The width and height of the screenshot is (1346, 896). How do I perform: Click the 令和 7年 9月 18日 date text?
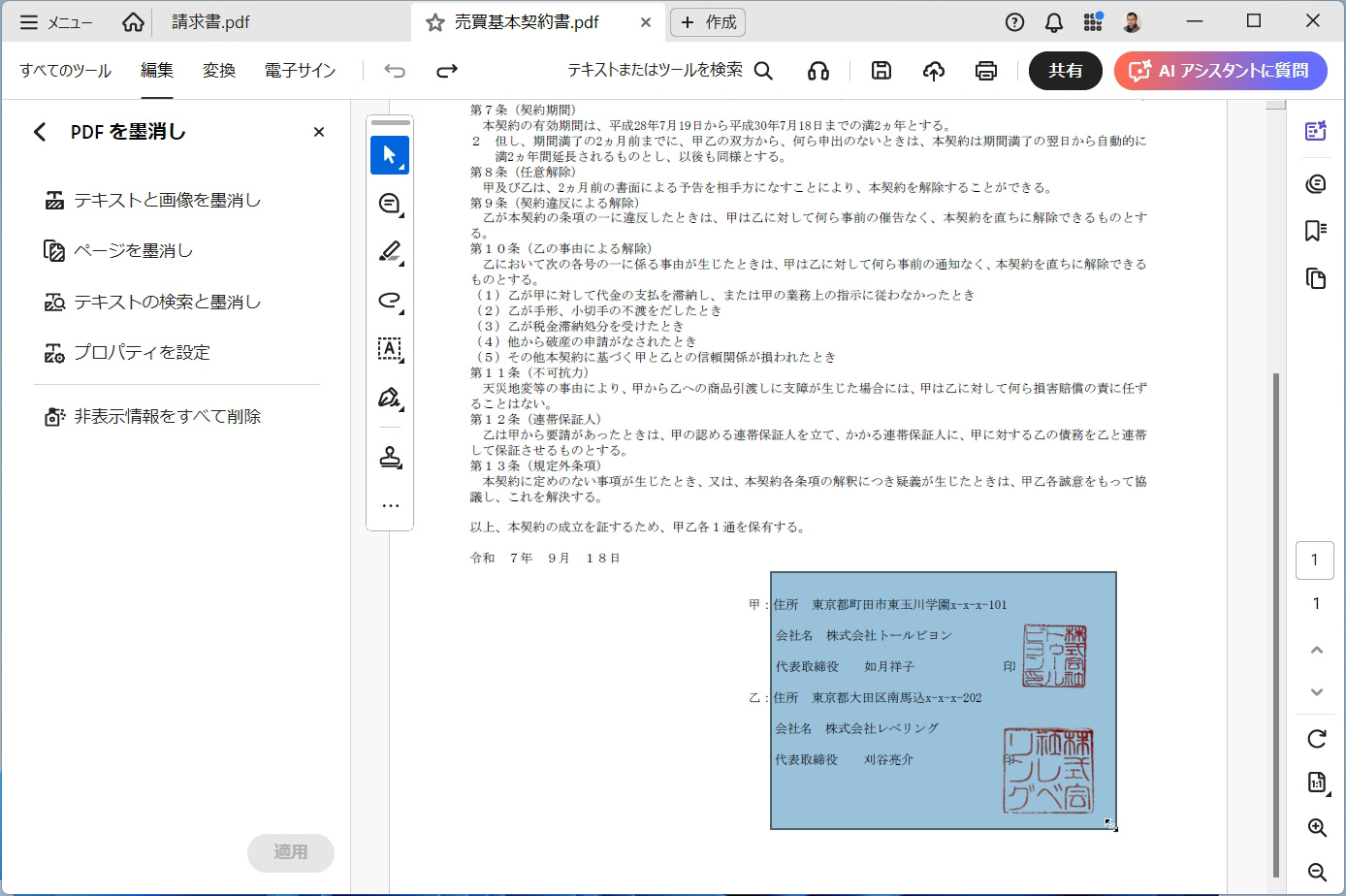click(545, 558)
